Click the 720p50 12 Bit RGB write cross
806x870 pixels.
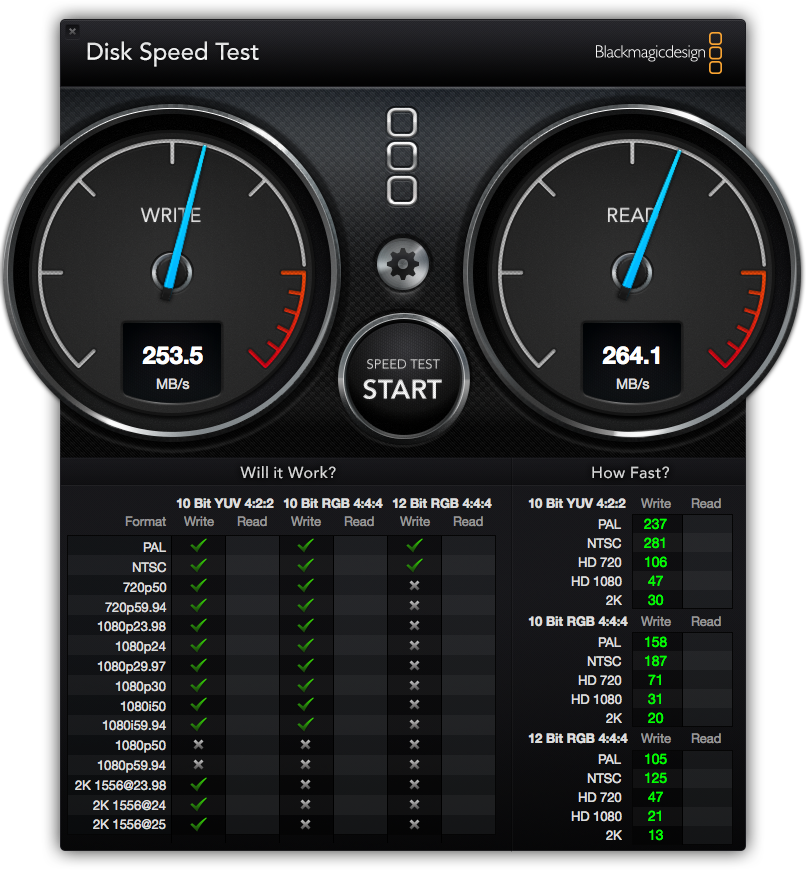pos(414,585)
